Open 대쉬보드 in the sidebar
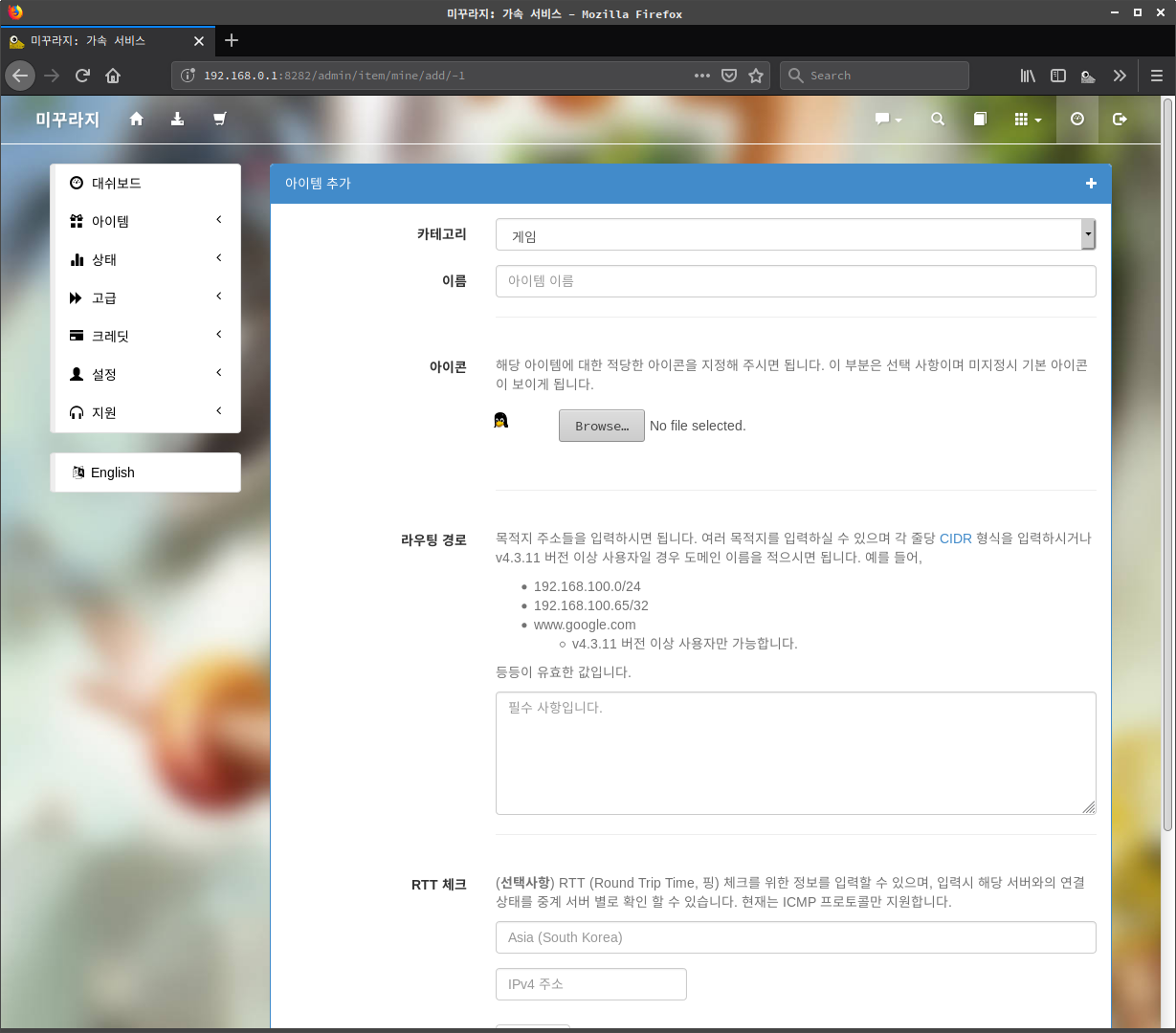 117,183
